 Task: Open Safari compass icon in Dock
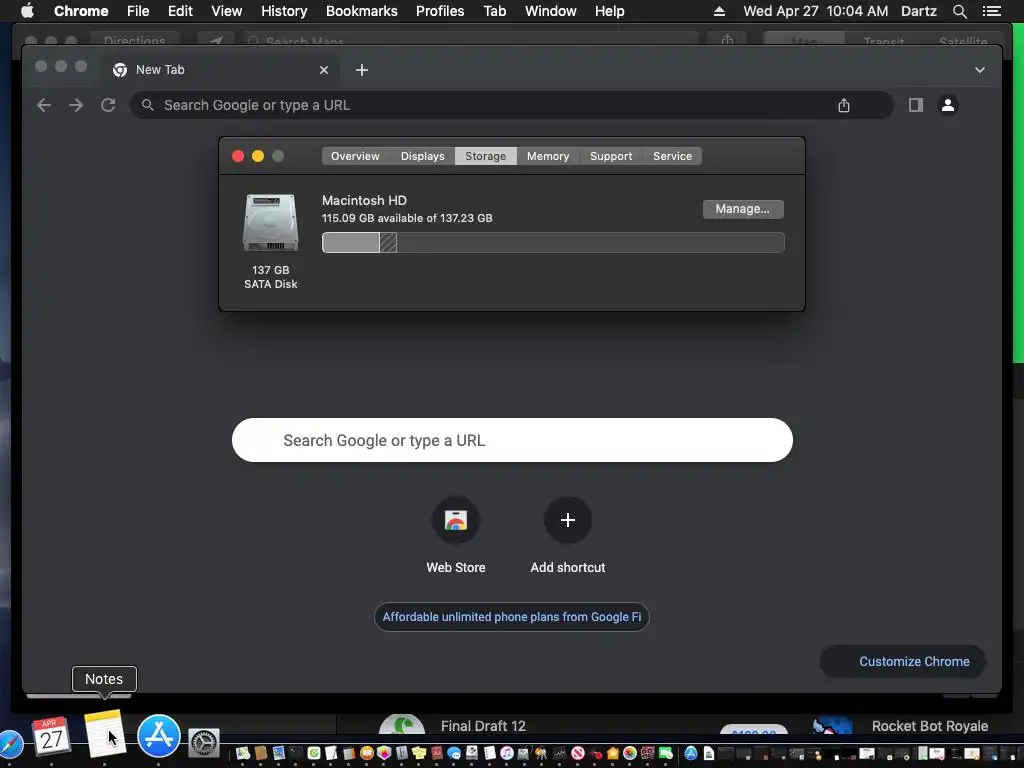pos(9,744)
